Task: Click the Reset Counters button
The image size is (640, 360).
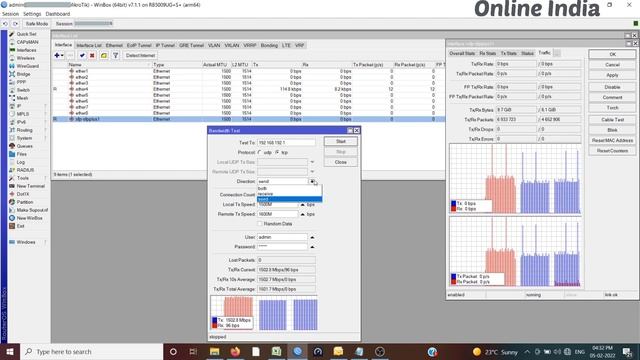Action: tap(612, 151)
